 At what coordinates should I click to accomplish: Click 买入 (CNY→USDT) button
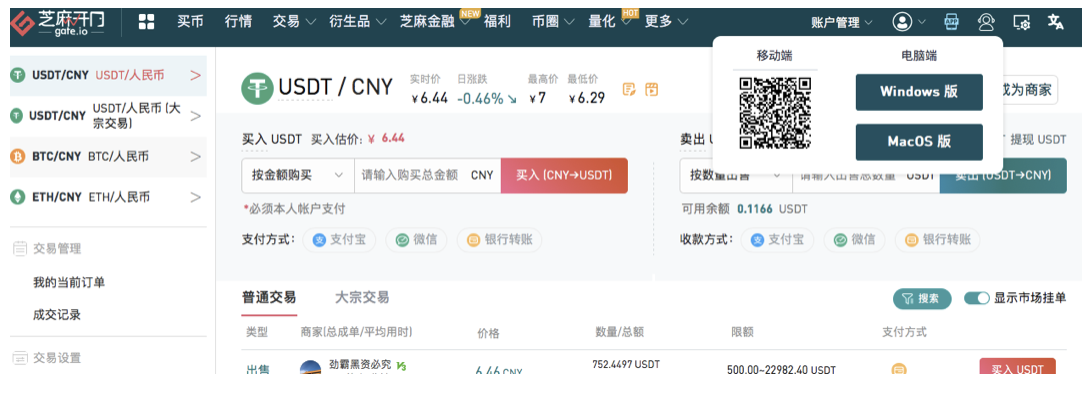(x=564, y=175)
